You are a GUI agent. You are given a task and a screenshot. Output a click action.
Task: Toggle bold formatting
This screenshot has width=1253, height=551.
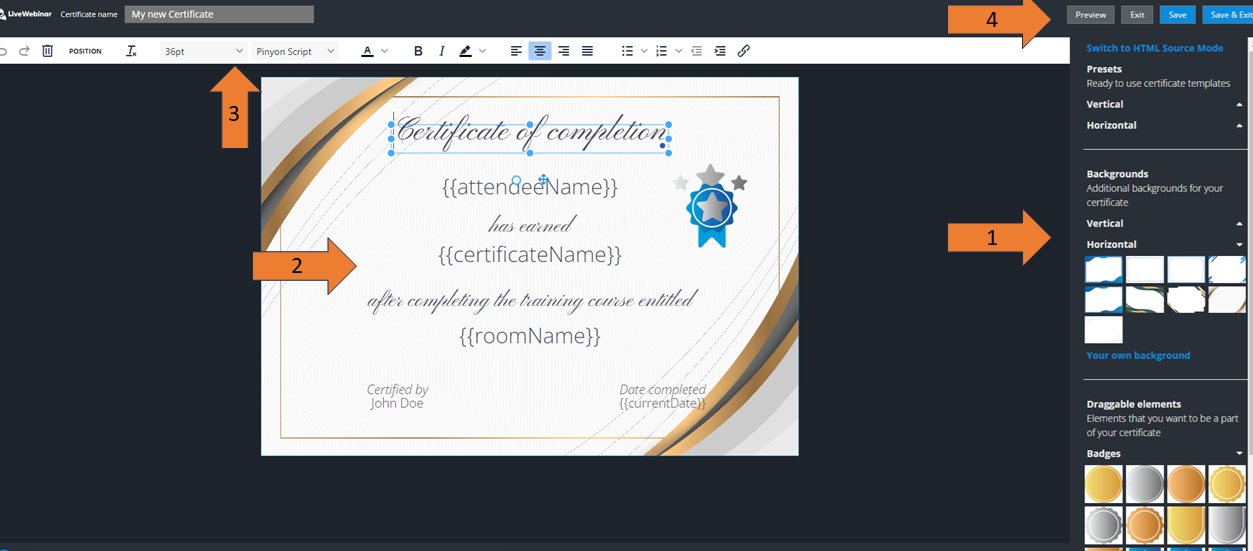click(418, 51)
